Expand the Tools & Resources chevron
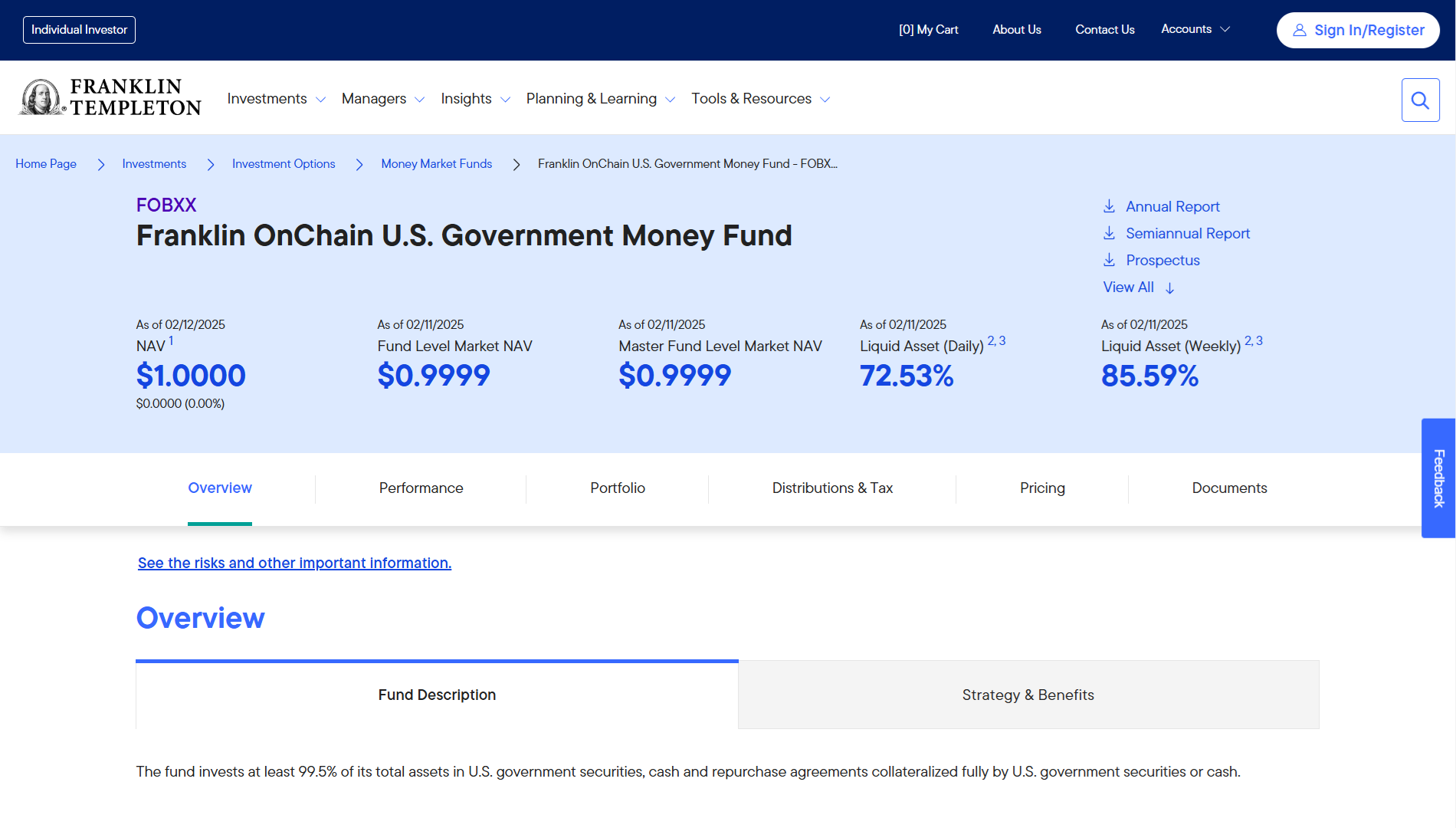Viewport: 1456px width, 828px height. click(825, 100)
